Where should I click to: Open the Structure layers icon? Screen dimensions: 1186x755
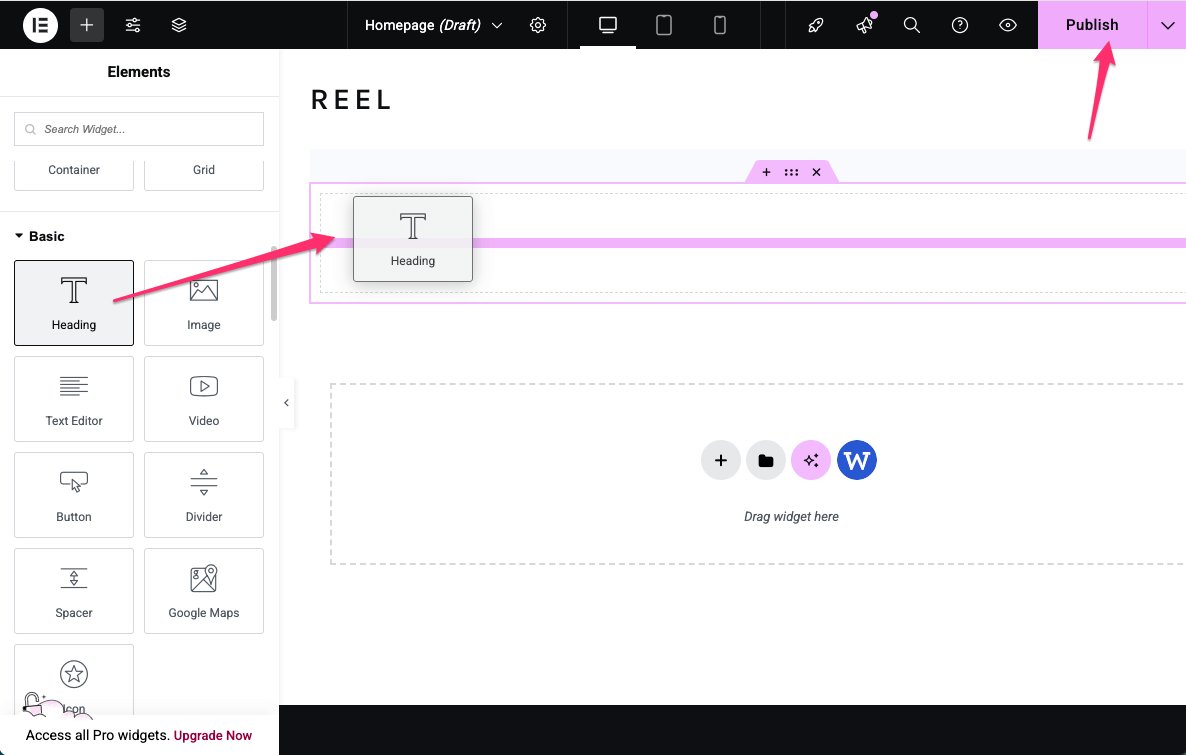click(179, 25)
